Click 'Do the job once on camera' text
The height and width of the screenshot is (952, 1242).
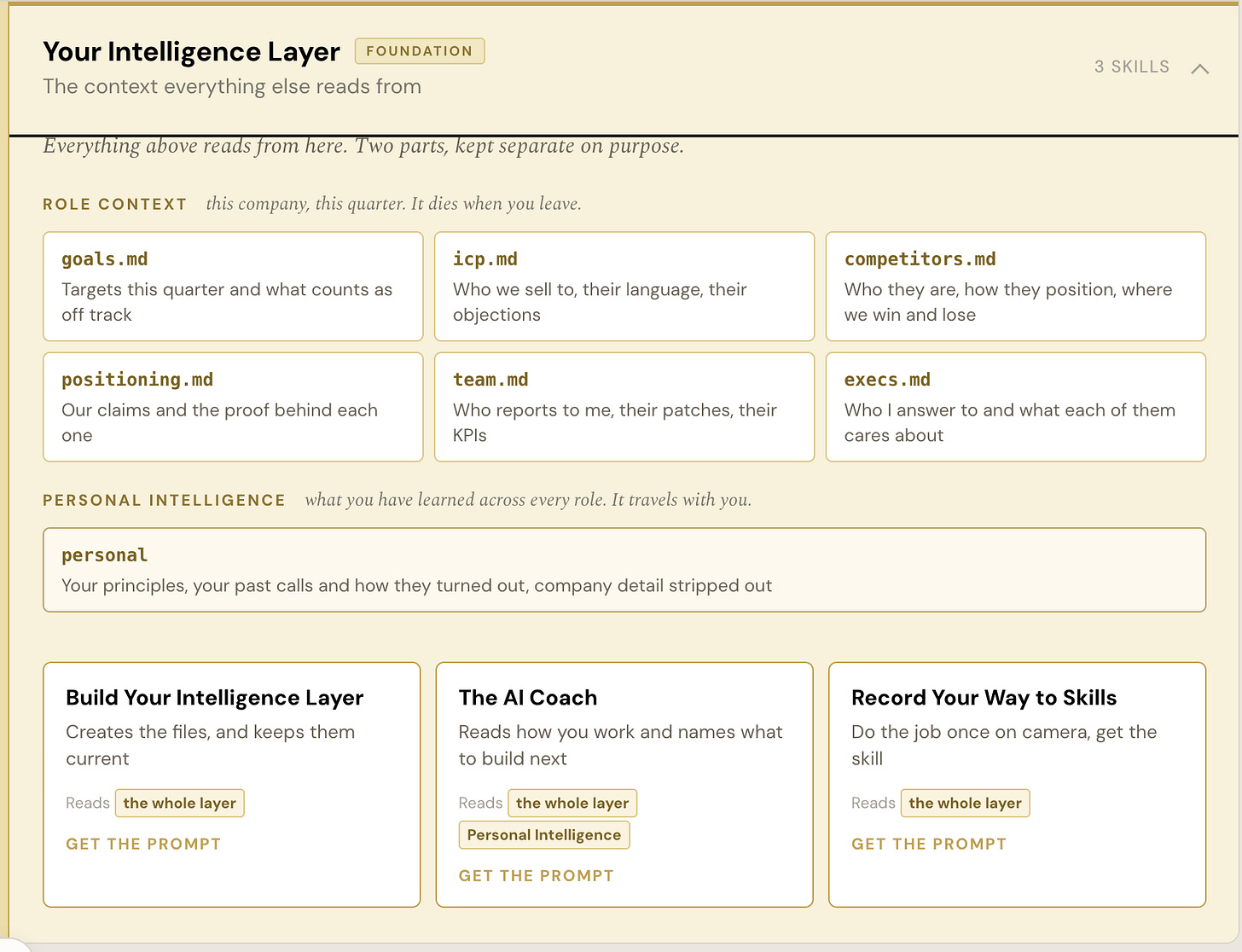point(1004,745)
